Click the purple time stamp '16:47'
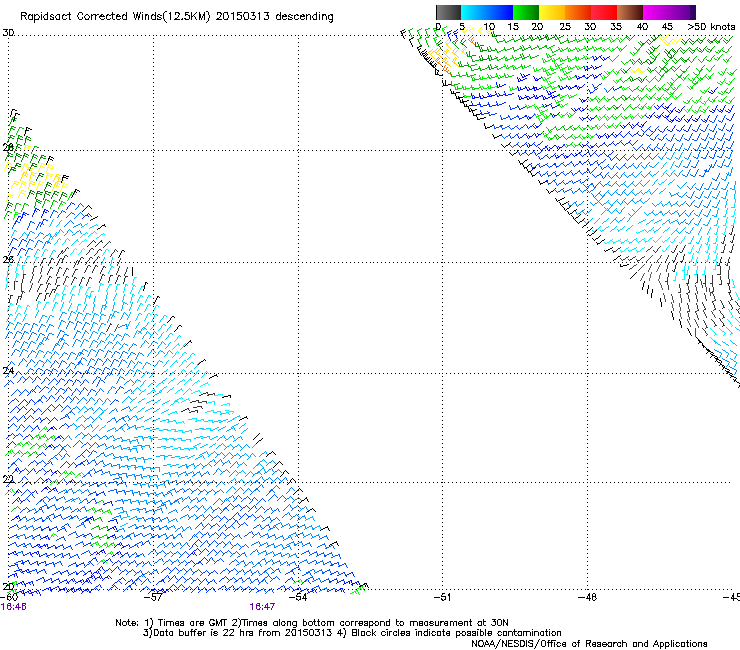The width and height of the screenshot is (740, 650). (x=262, y=607)
